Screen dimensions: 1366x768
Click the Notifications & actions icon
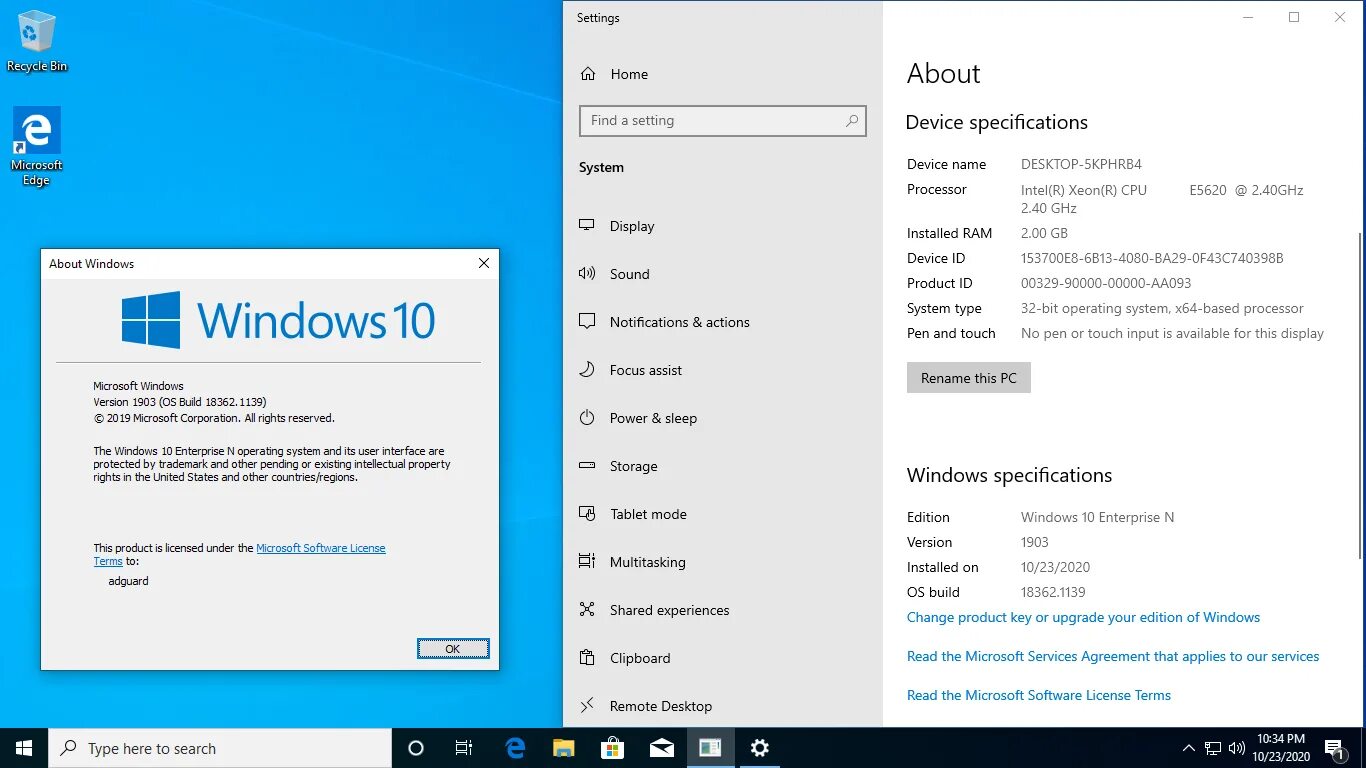[587, 322]
